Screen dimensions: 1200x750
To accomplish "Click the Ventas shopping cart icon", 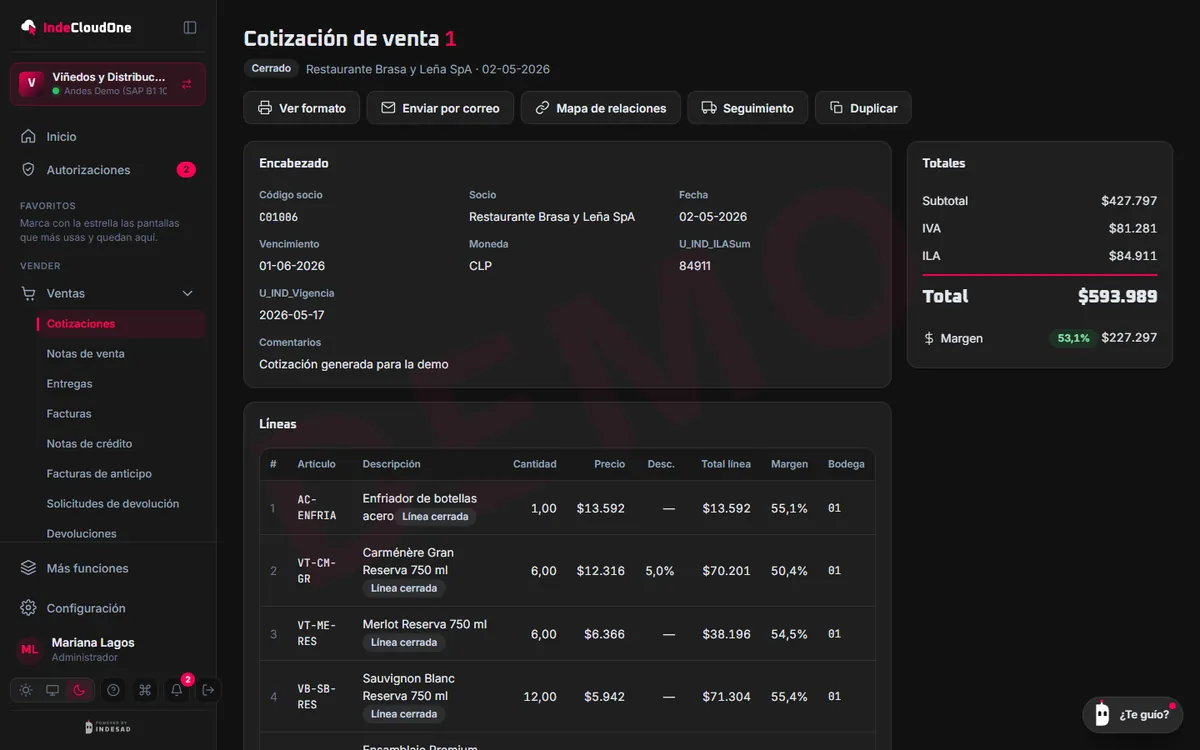I will click(29, 294).
